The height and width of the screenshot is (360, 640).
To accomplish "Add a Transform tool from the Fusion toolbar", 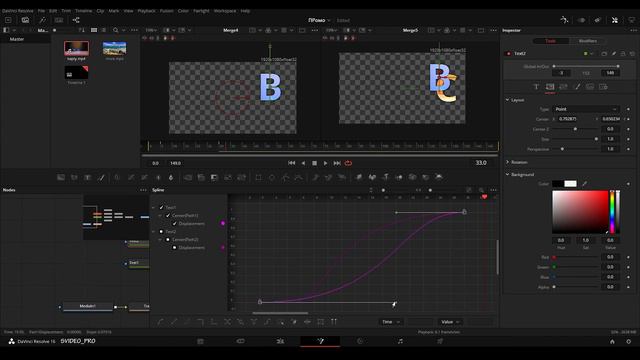I will click(x=241, y=177).
